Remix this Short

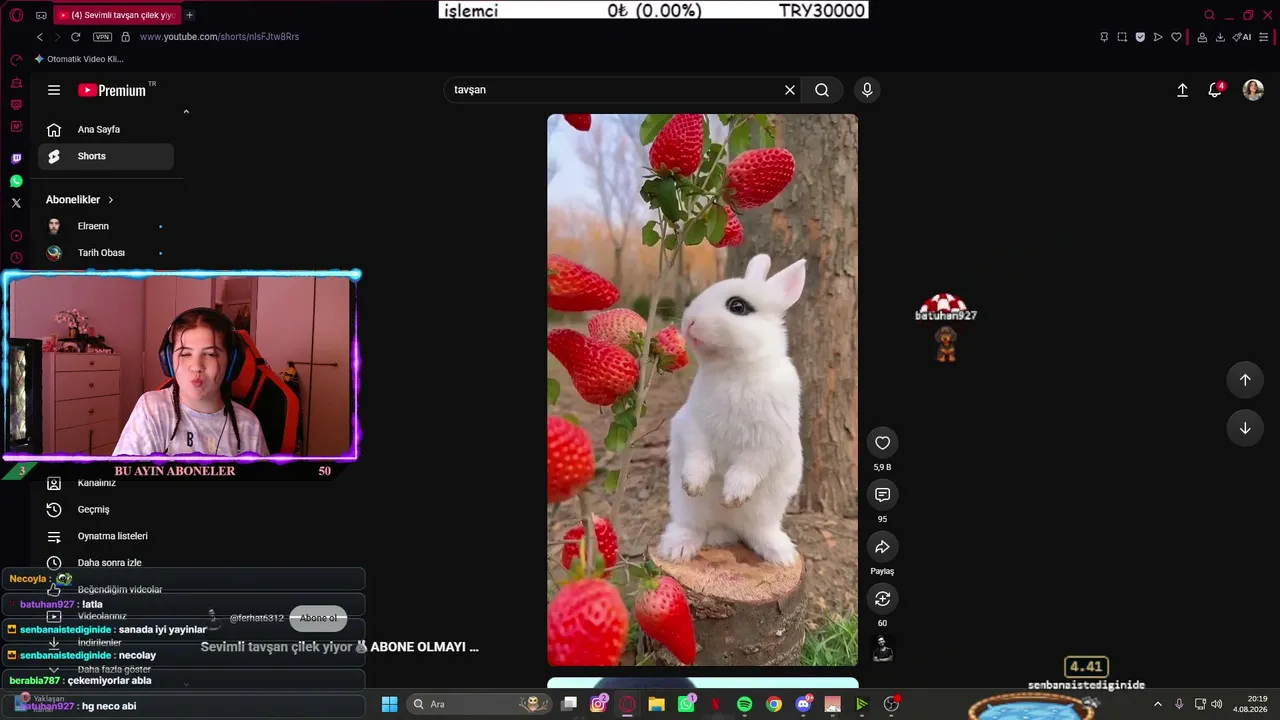pos(882,599)
